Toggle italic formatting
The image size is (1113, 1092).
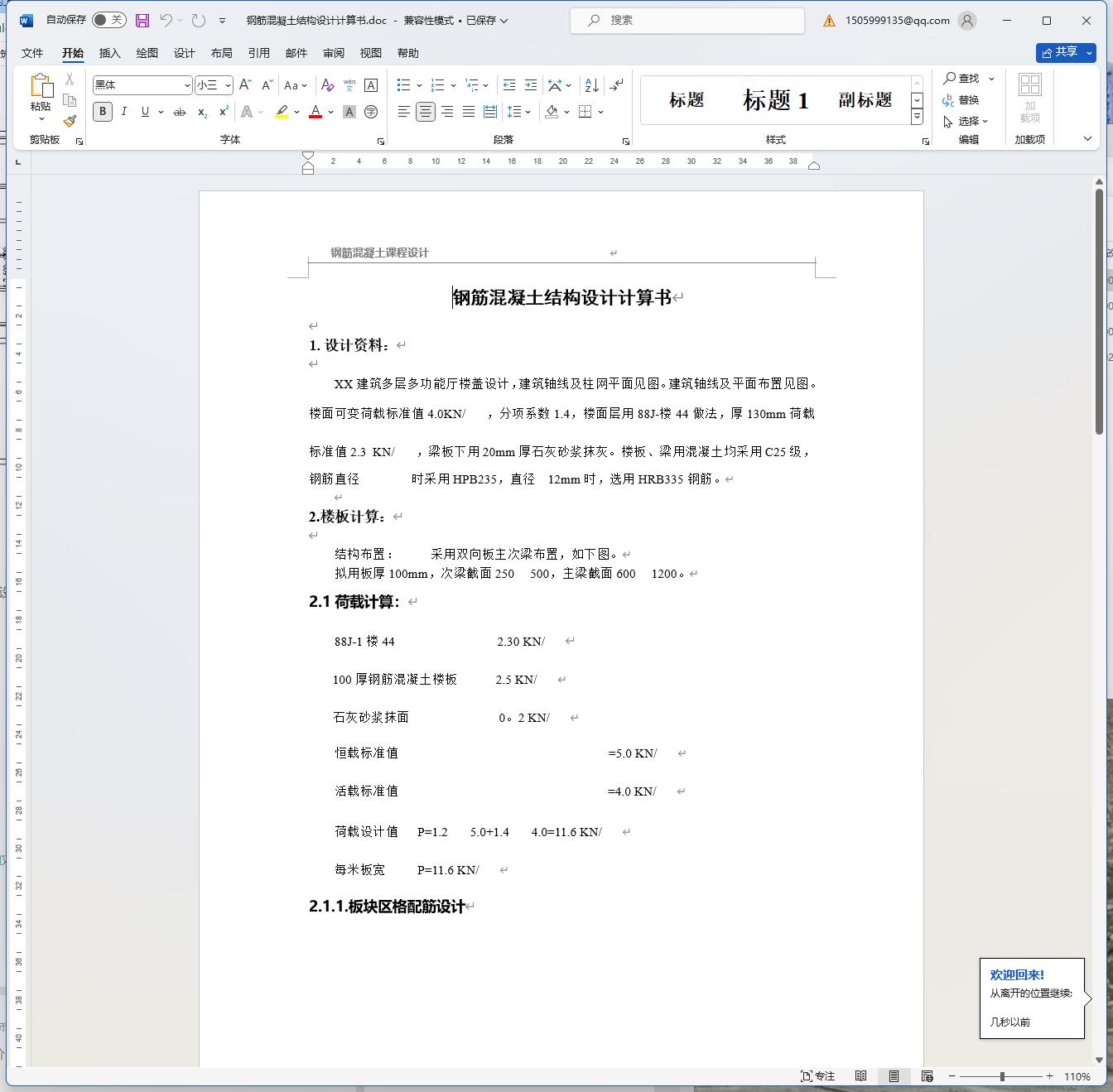coord(123,112)
